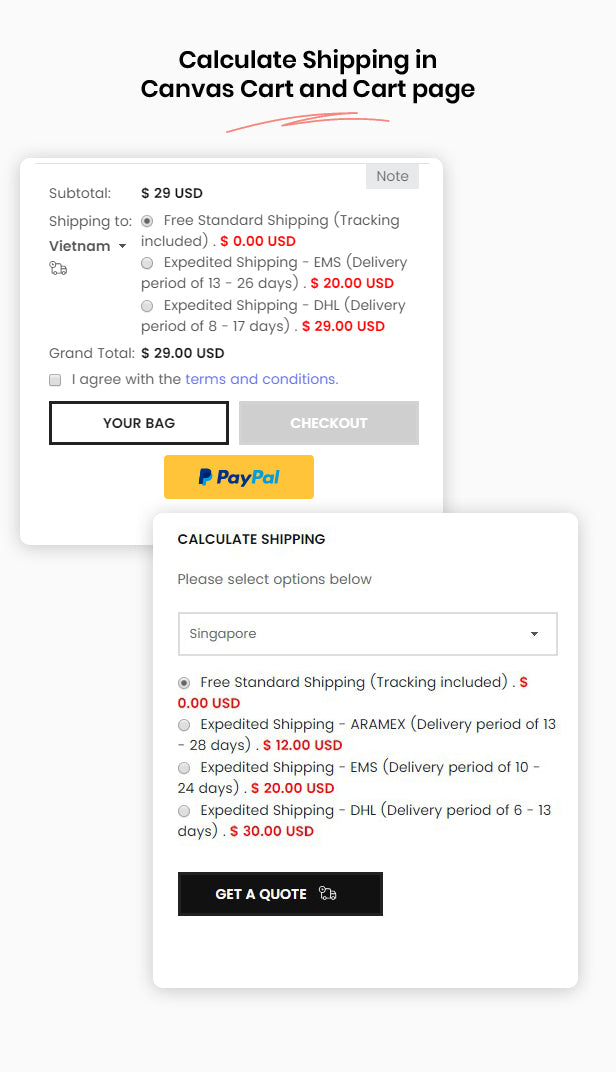Click the greyed CHECKOUT button

(329, 423)
